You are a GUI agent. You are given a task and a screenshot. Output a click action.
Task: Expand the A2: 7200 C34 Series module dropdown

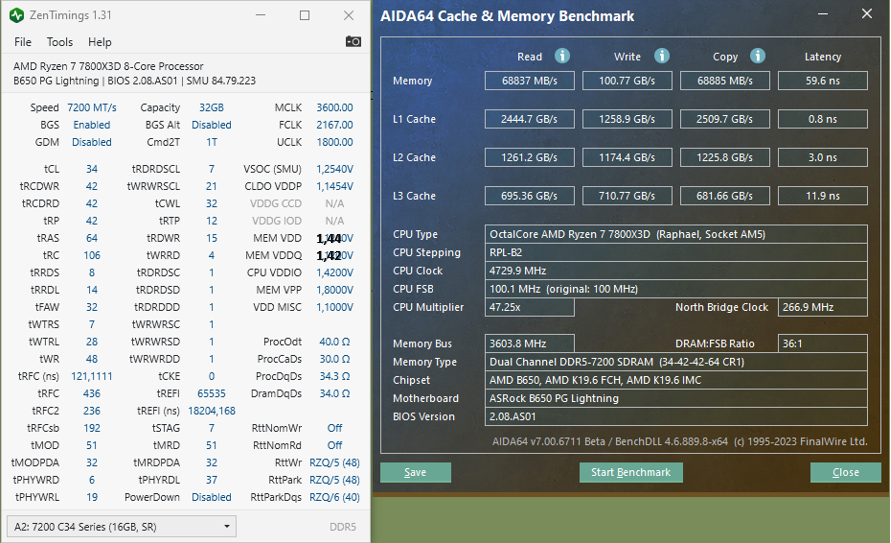(121, 527)
